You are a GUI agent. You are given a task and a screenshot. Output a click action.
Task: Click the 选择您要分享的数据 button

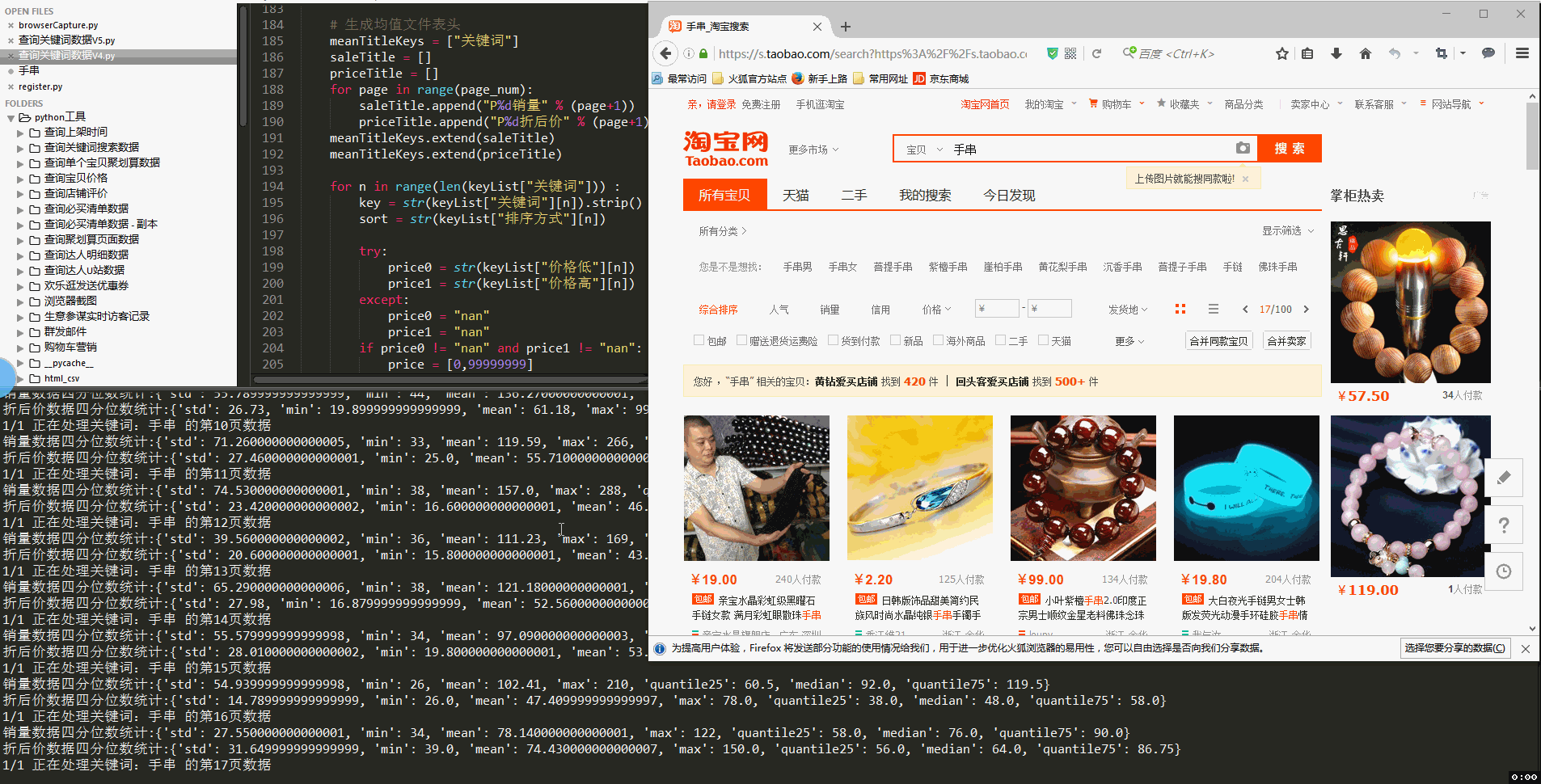pyautogui.click(x=1455, y=648)
